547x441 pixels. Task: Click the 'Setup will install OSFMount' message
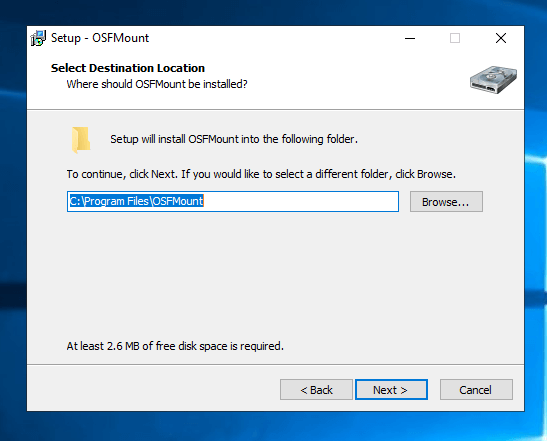234,139
